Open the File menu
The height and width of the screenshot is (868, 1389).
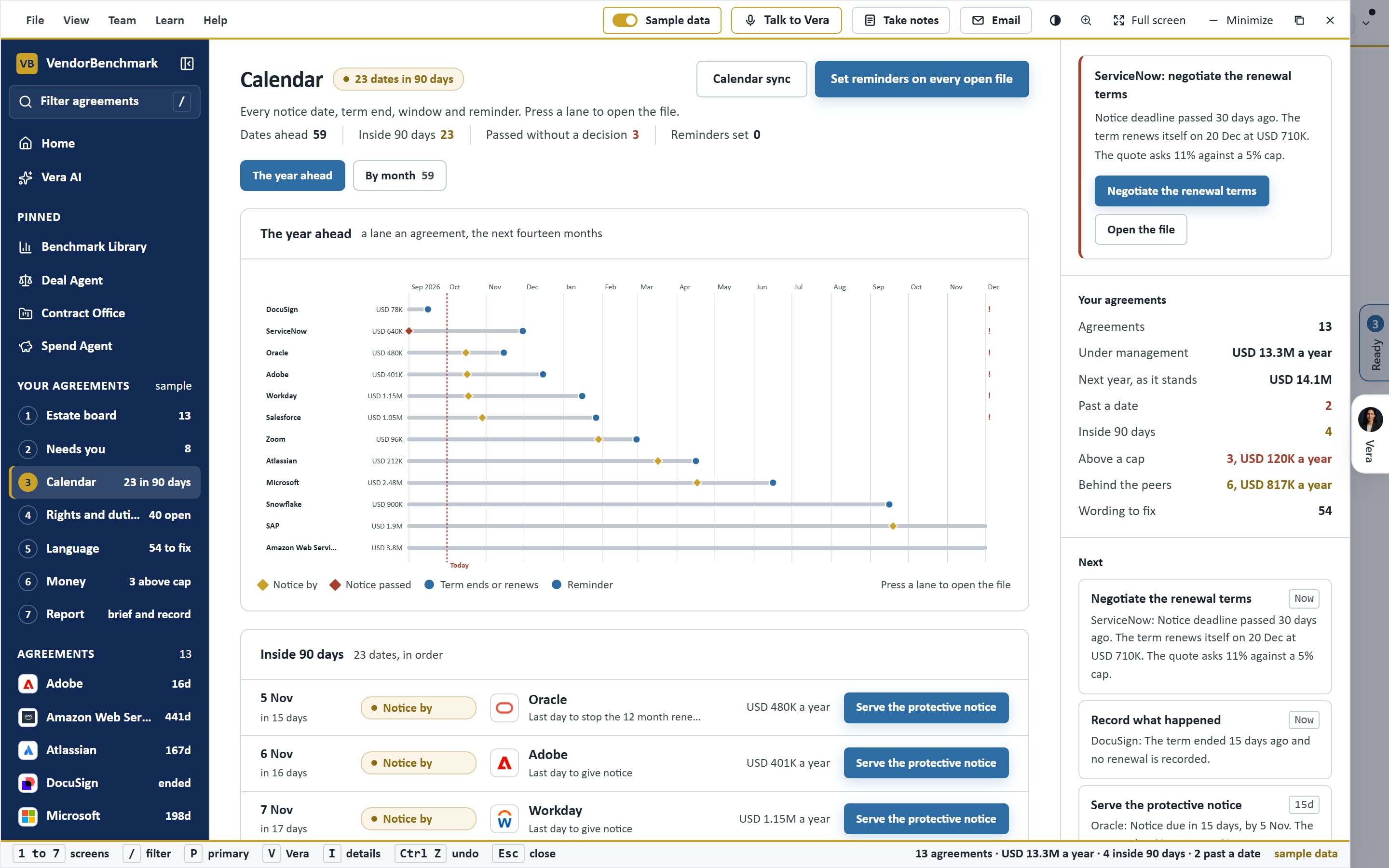click(34, 20)
